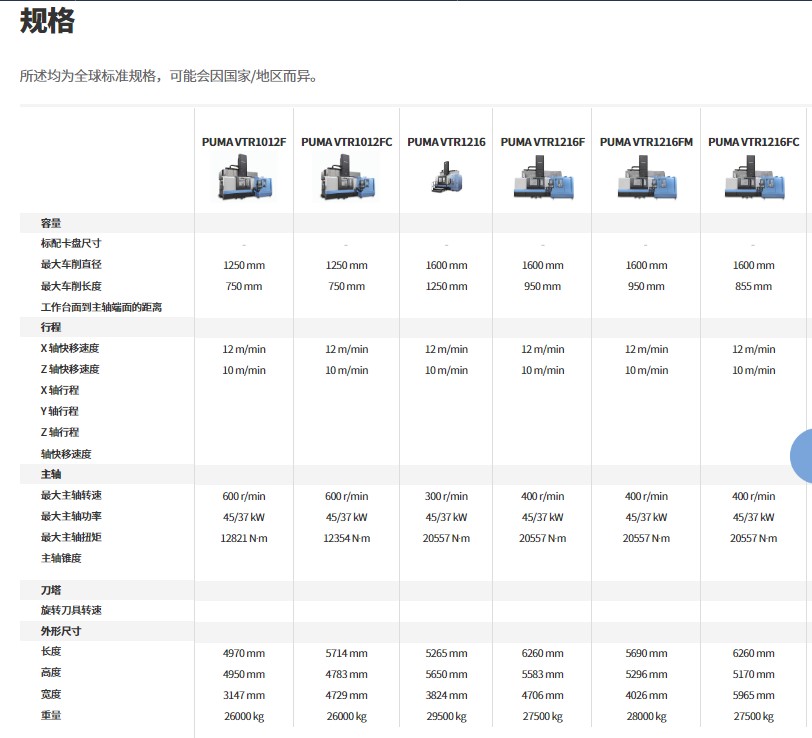This screenshot has height=738, width=812.
Task: Click the 4729 mm width value
Action: 346,696
